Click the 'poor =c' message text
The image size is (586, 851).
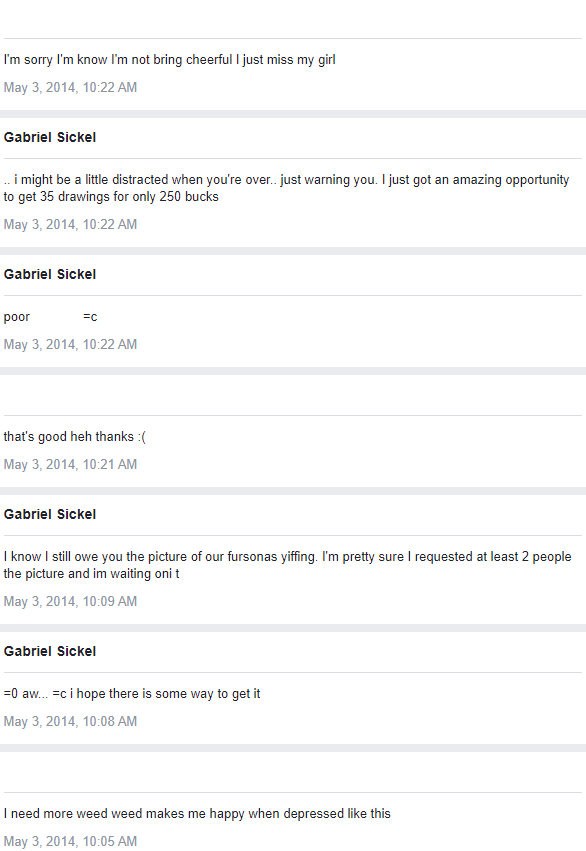click(x=50, y=317)
